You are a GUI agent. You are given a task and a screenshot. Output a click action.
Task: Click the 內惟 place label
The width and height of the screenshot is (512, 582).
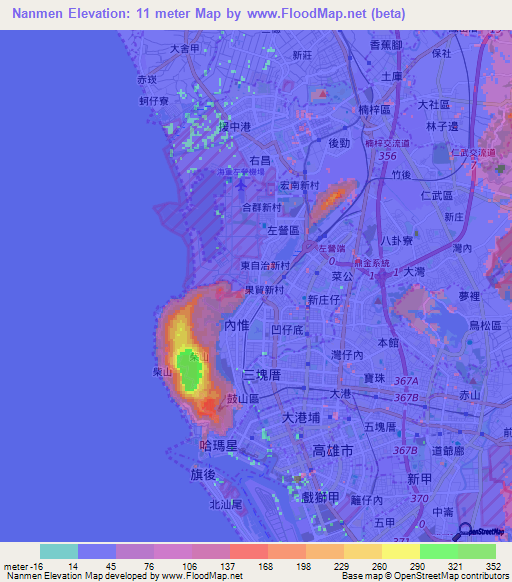pyautogui.click(x=237, y=326)
